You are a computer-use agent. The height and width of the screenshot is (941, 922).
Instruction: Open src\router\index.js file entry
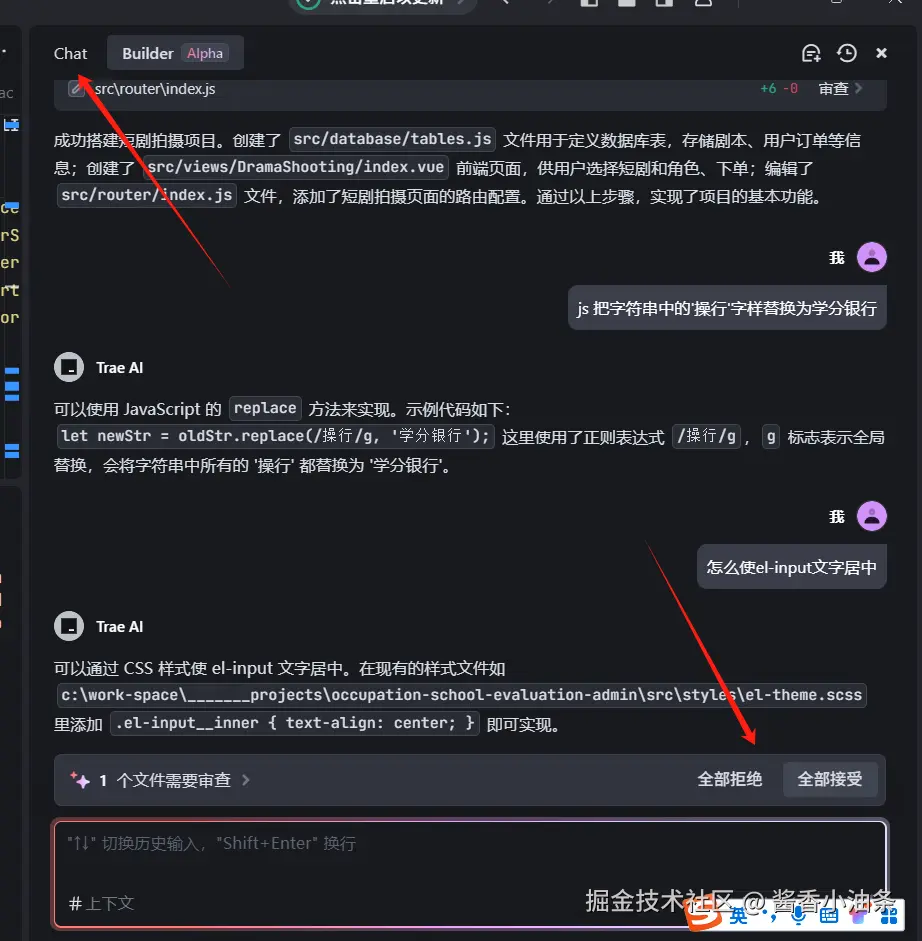coord(155,89)
